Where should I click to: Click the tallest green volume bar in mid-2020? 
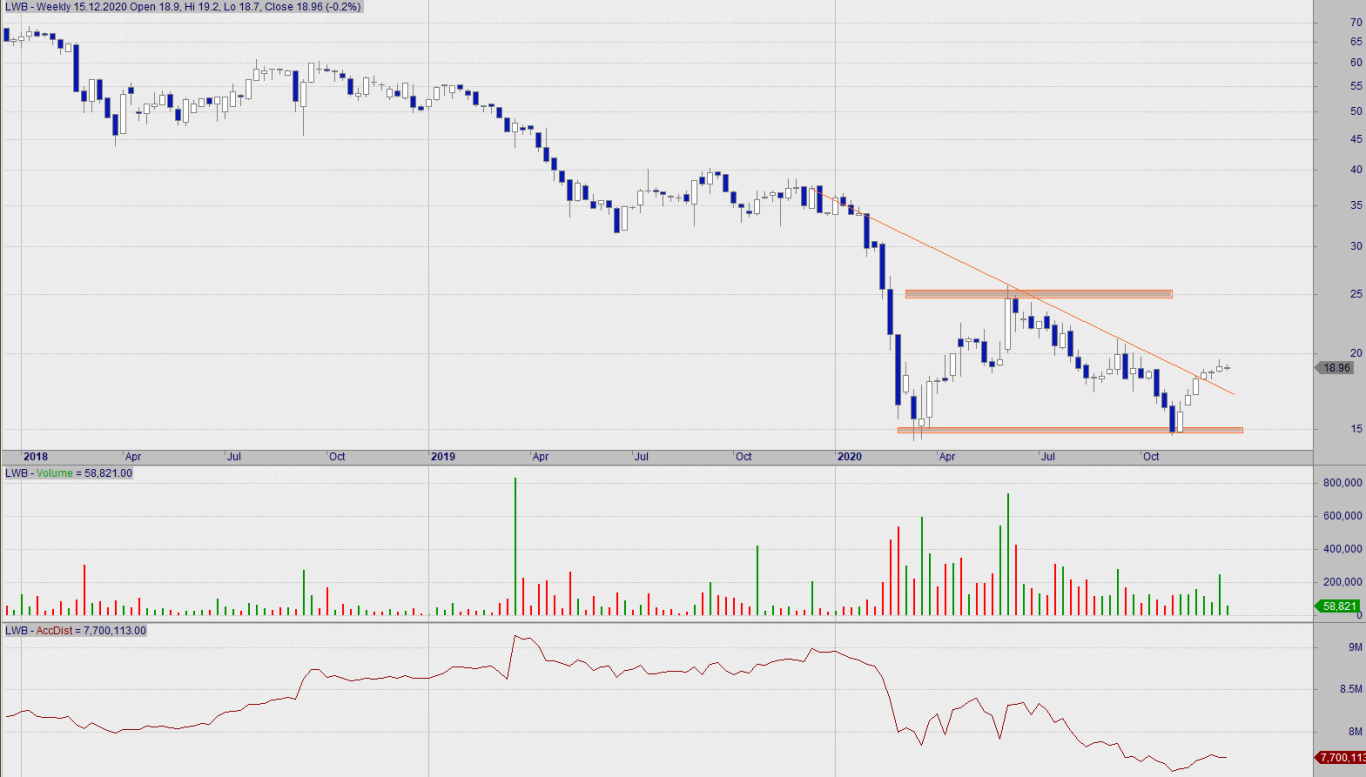(1008, 553)
